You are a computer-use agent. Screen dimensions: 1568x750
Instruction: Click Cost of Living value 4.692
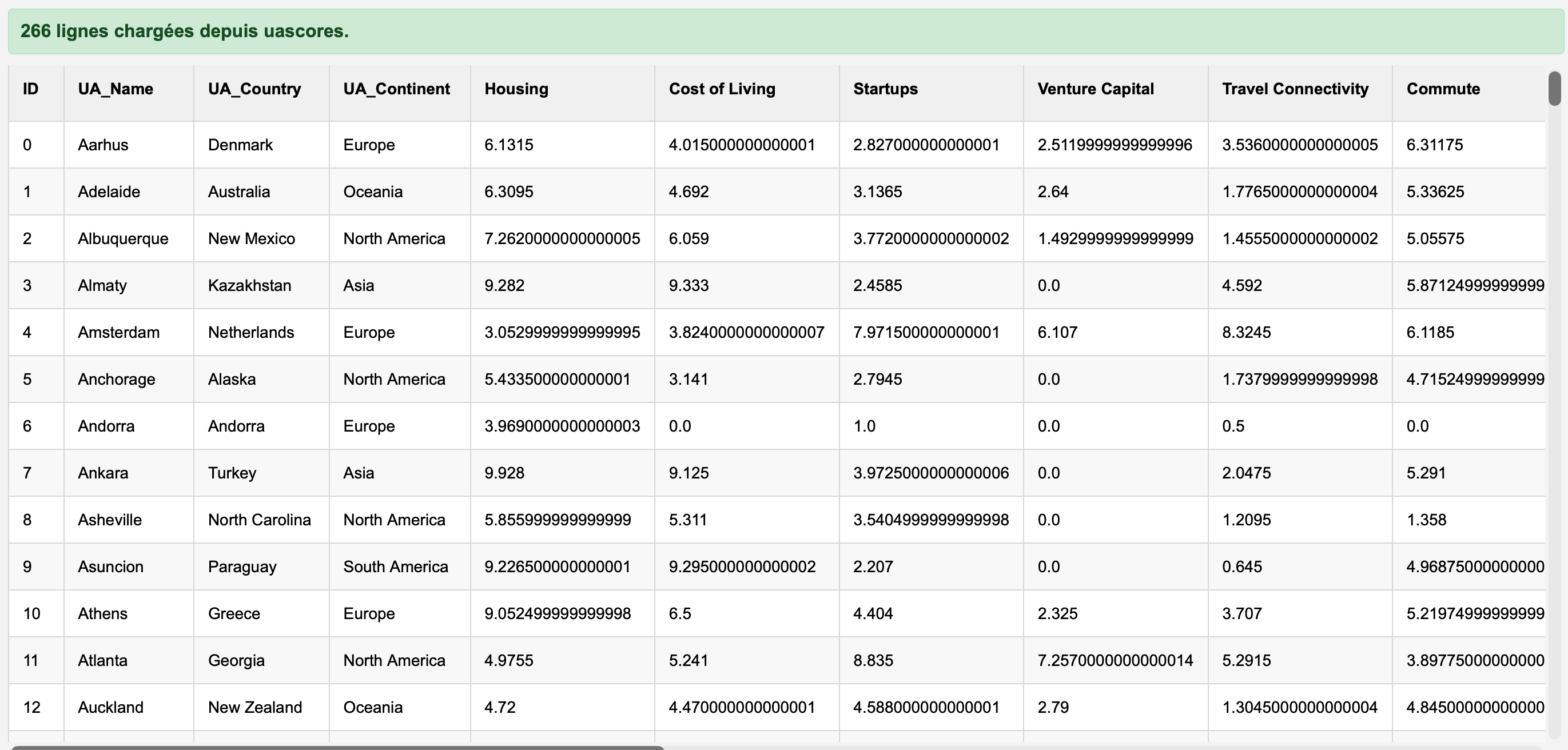click(747, 192)
